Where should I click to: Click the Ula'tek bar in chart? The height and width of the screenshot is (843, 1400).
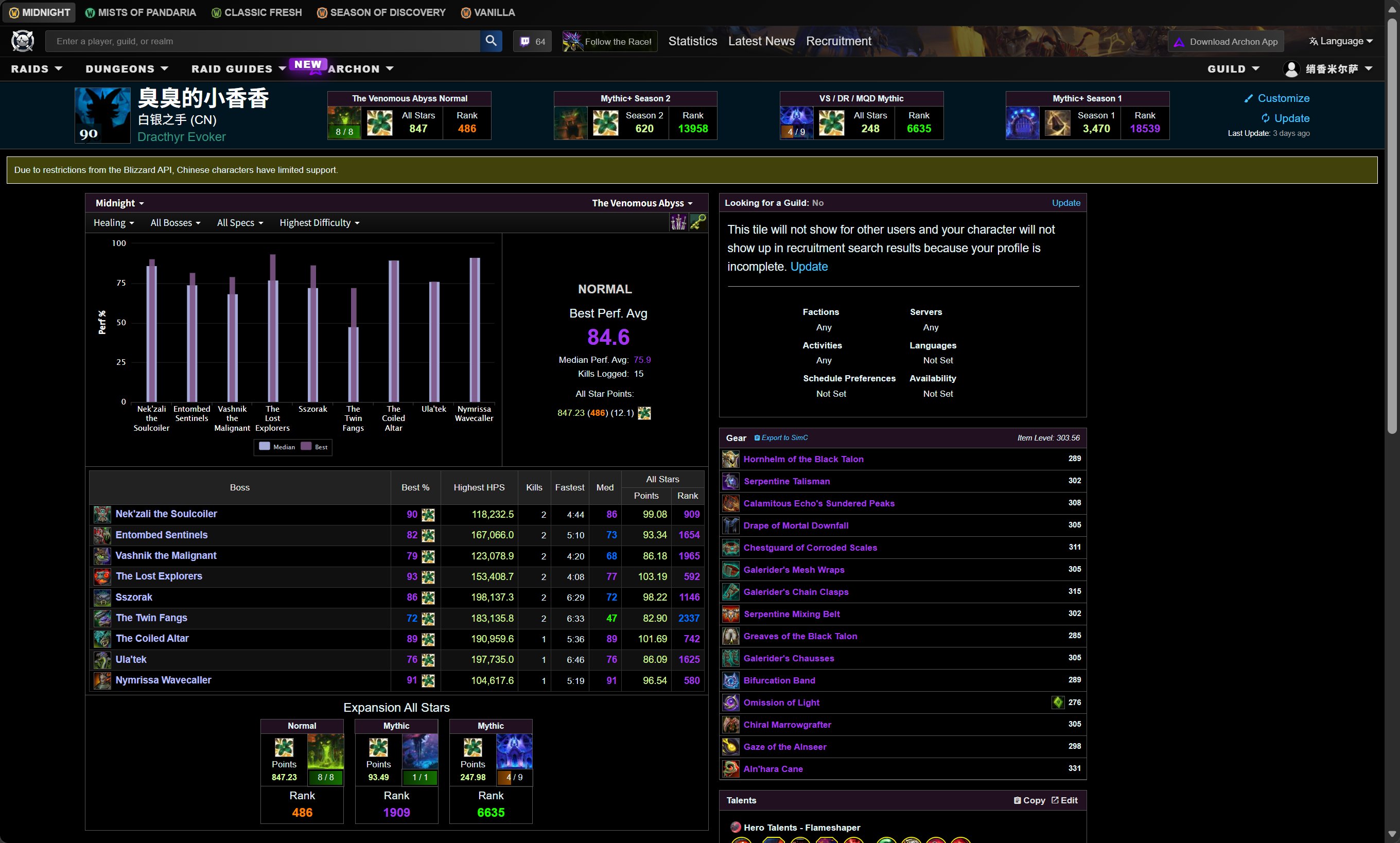[x=434, y=341]
